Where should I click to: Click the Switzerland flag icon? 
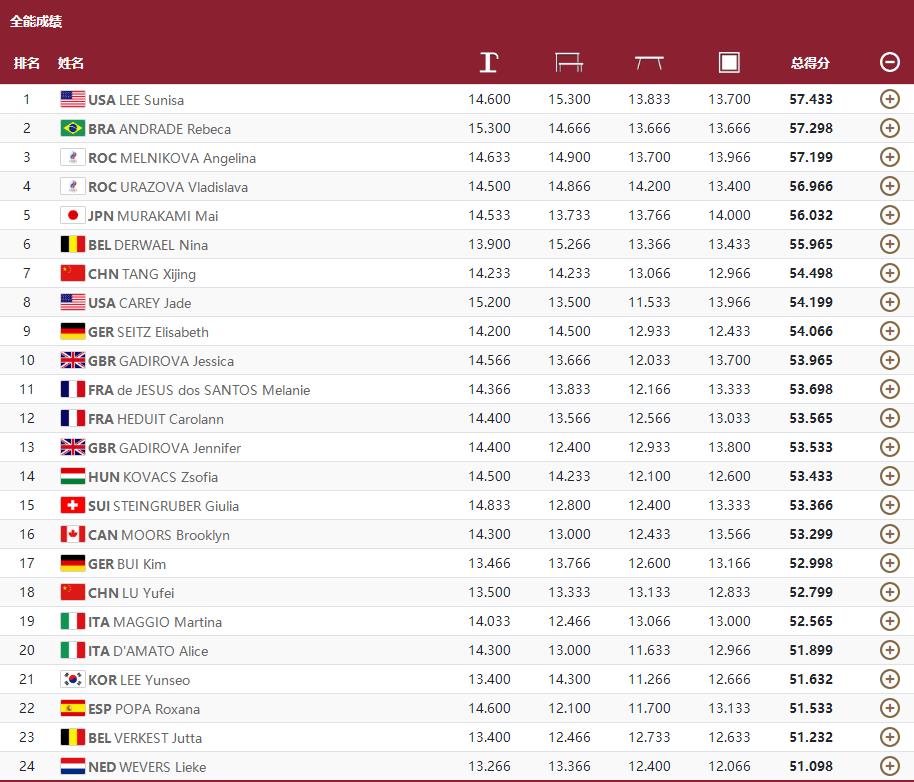point(73,505)
